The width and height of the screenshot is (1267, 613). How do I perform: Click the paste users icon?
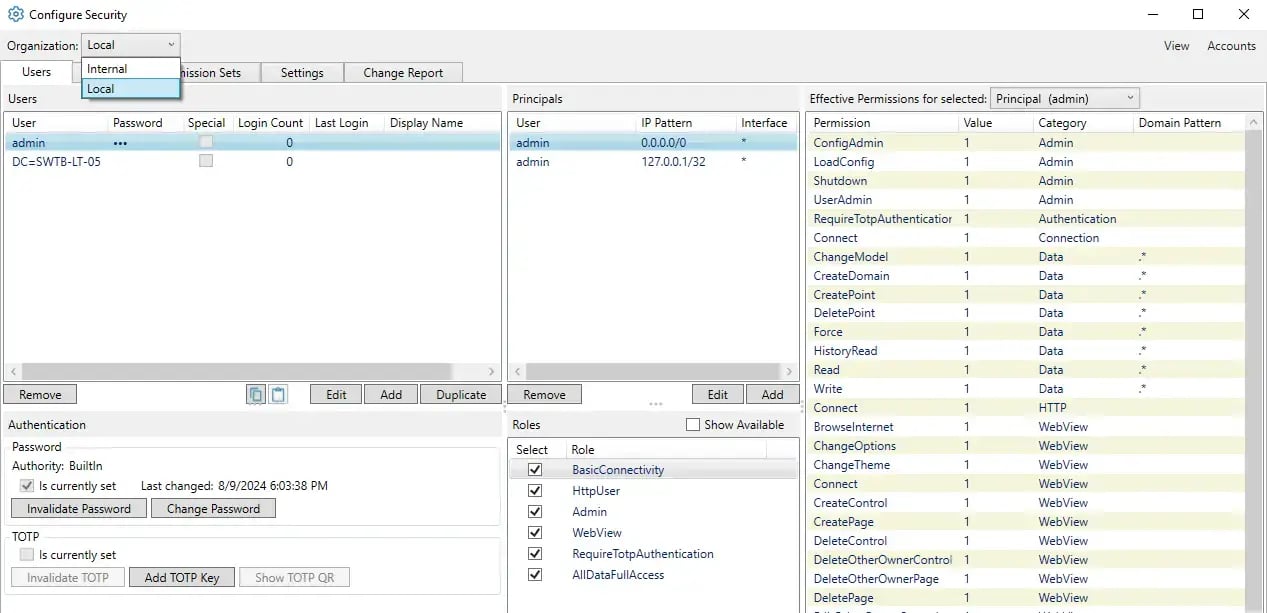[x=278, y=394]
